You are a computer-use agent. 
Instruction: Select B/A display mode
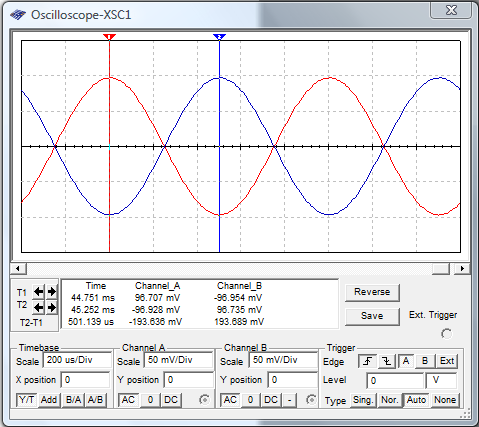point(73,400)
